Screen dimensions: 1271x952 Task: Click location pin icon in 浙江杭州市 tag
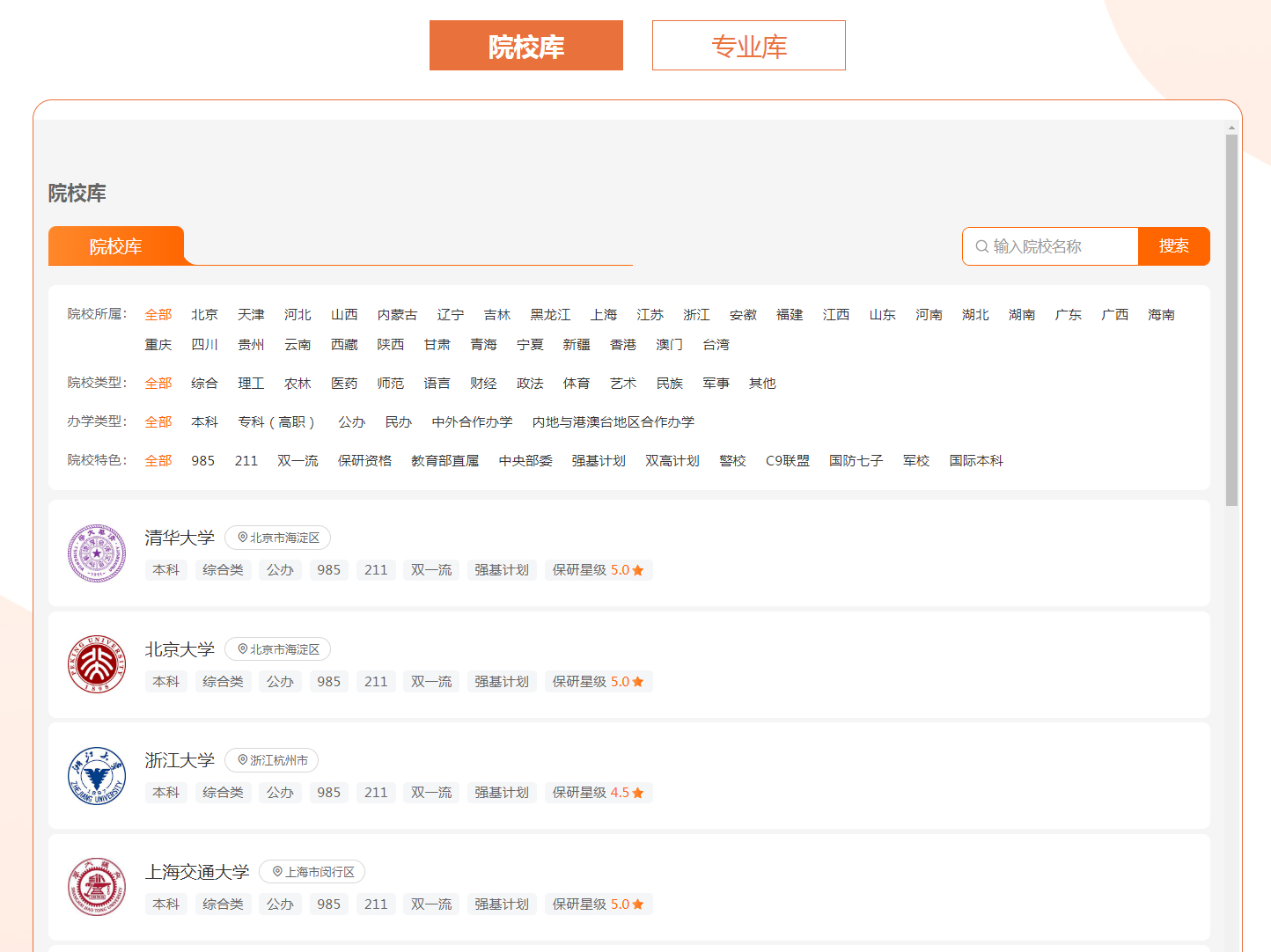(243, 760)
